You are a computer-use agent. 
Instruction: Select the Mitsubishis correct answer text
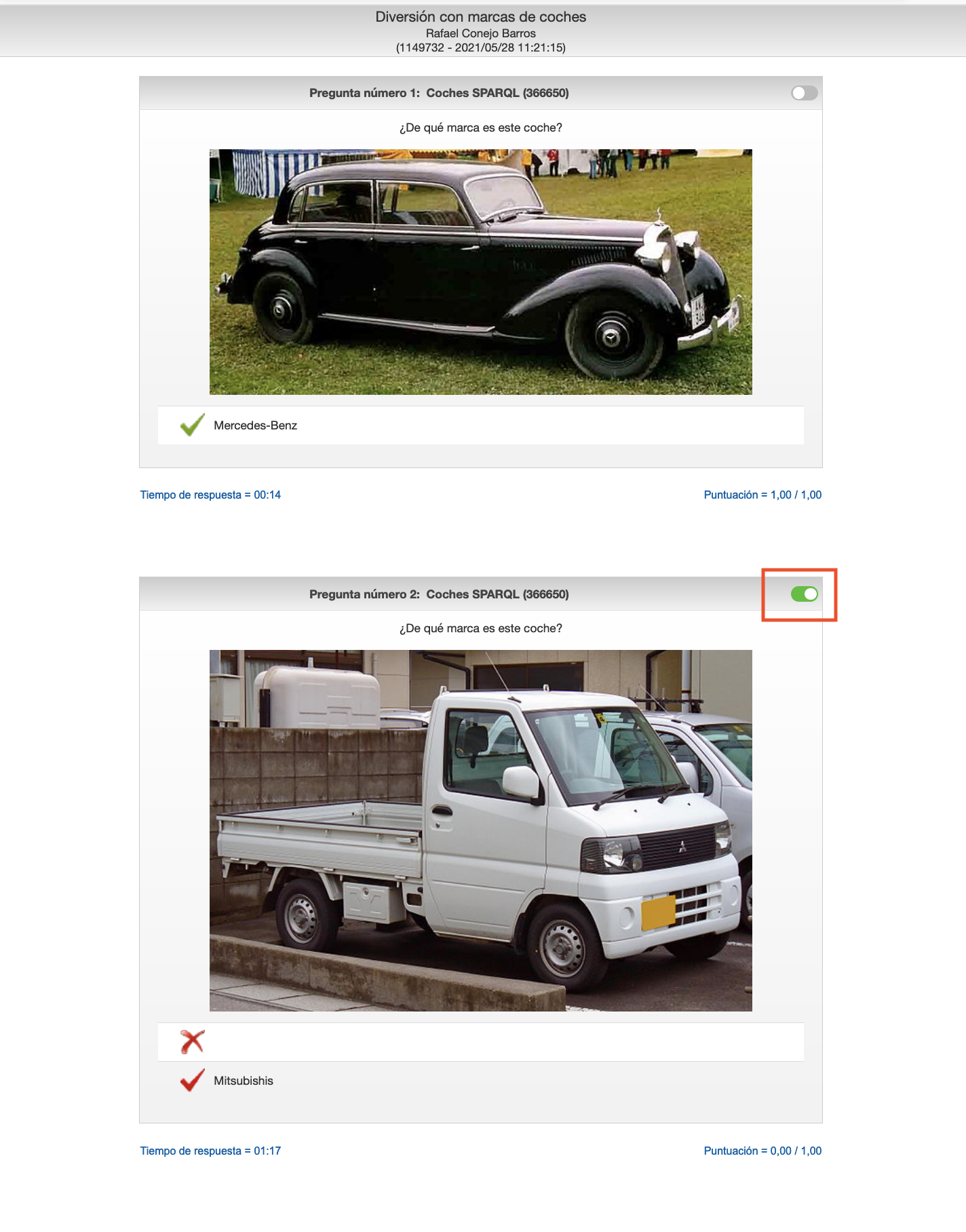(244, 1081)
